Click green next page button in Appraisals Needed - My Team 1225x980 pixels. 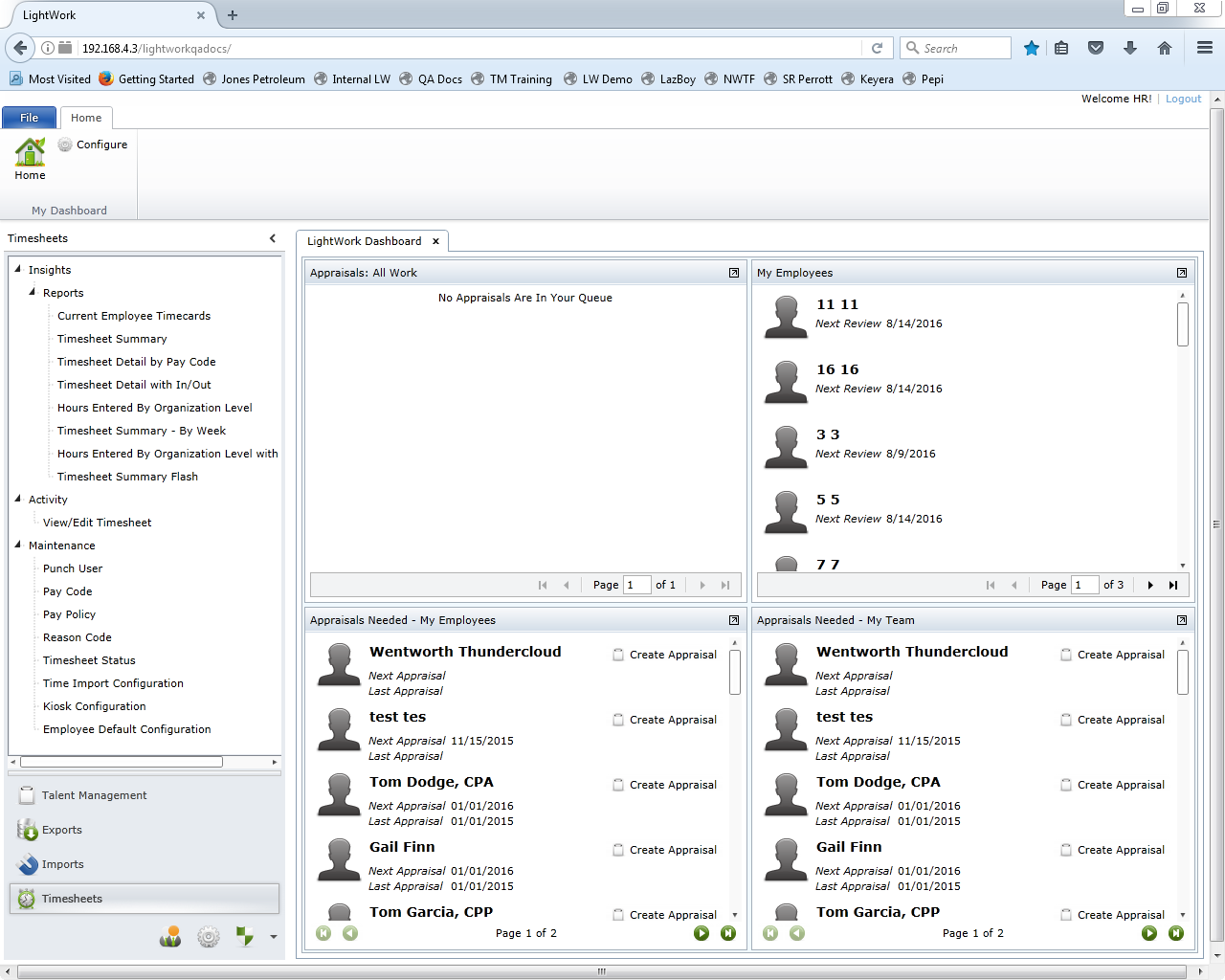[1149, 933]
